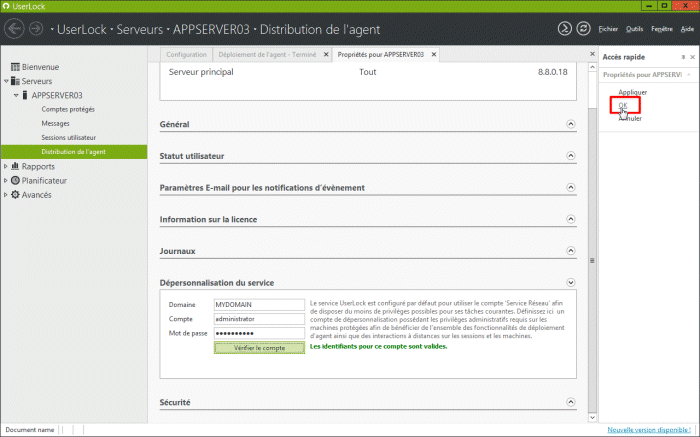Click the Bienvenue label in the tree

click(41, 67)
